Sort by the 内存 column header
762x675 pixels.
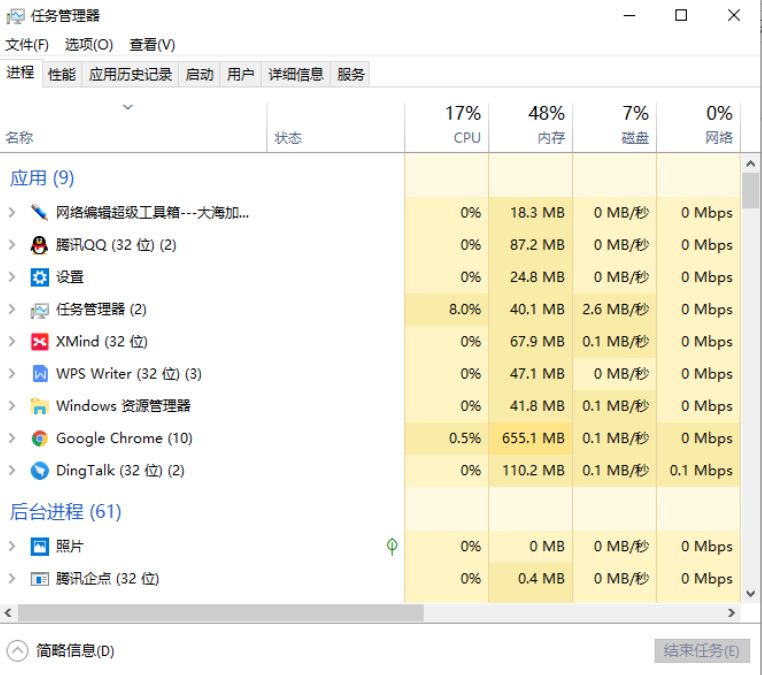pos(531,127)
